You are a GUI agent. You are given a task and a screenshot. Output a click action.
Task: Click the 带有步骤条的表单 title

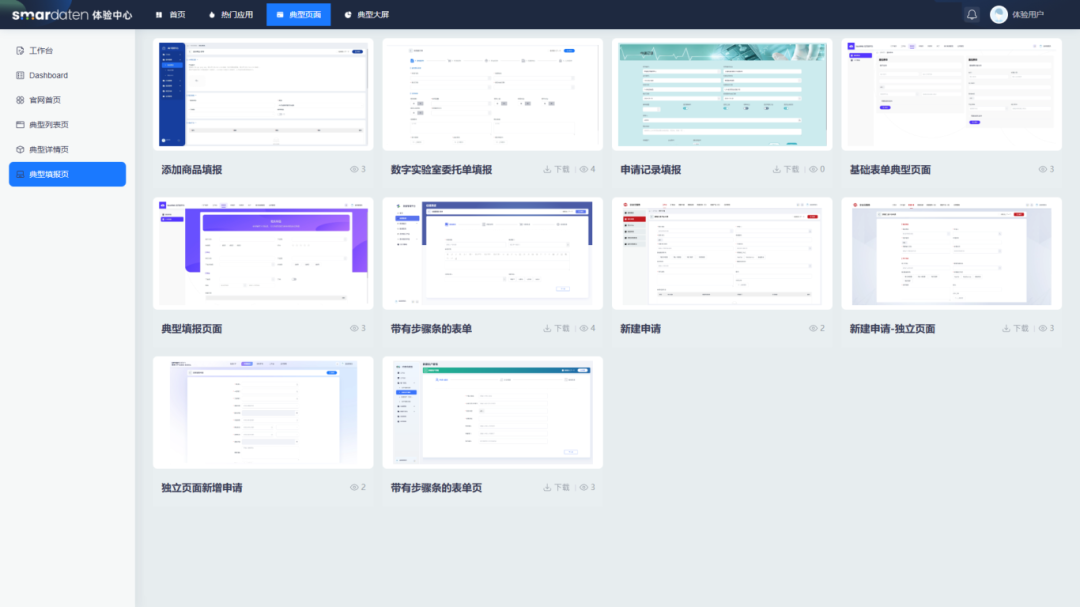[431, 329]
